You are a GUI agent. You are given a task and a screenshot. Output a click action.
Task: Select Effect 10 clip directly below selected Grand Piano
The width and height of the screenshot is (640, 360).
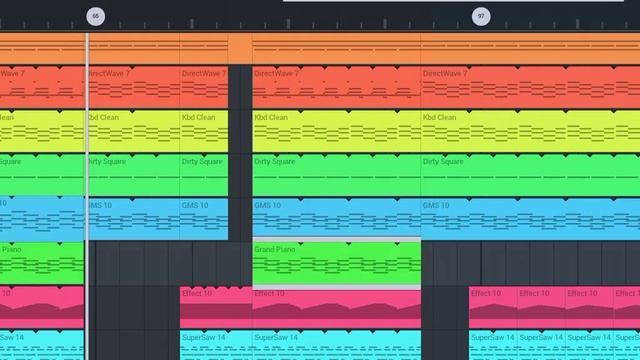point(337,308)
